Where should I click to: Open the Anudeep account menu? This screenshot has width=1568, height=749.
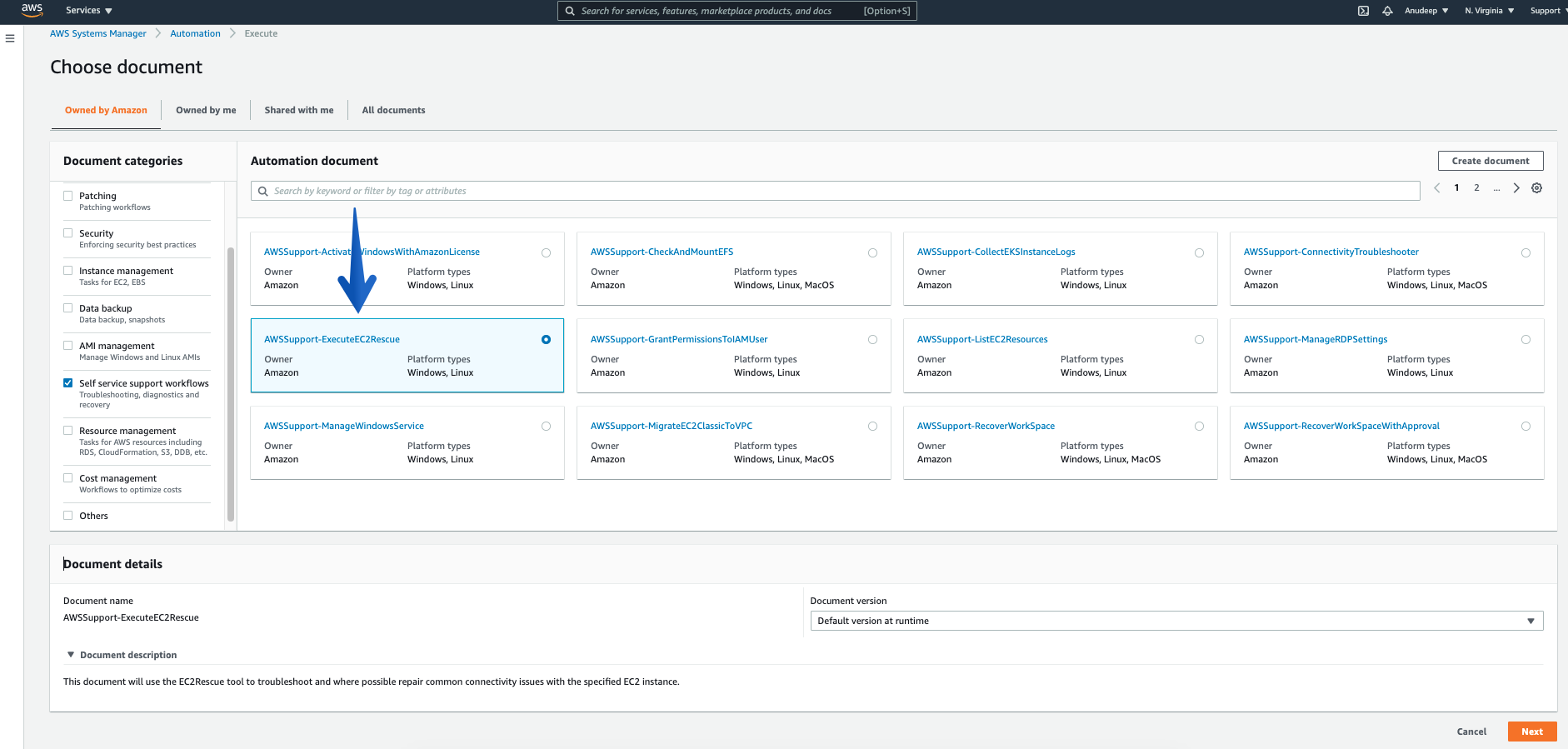click(x=1426, y=11)
